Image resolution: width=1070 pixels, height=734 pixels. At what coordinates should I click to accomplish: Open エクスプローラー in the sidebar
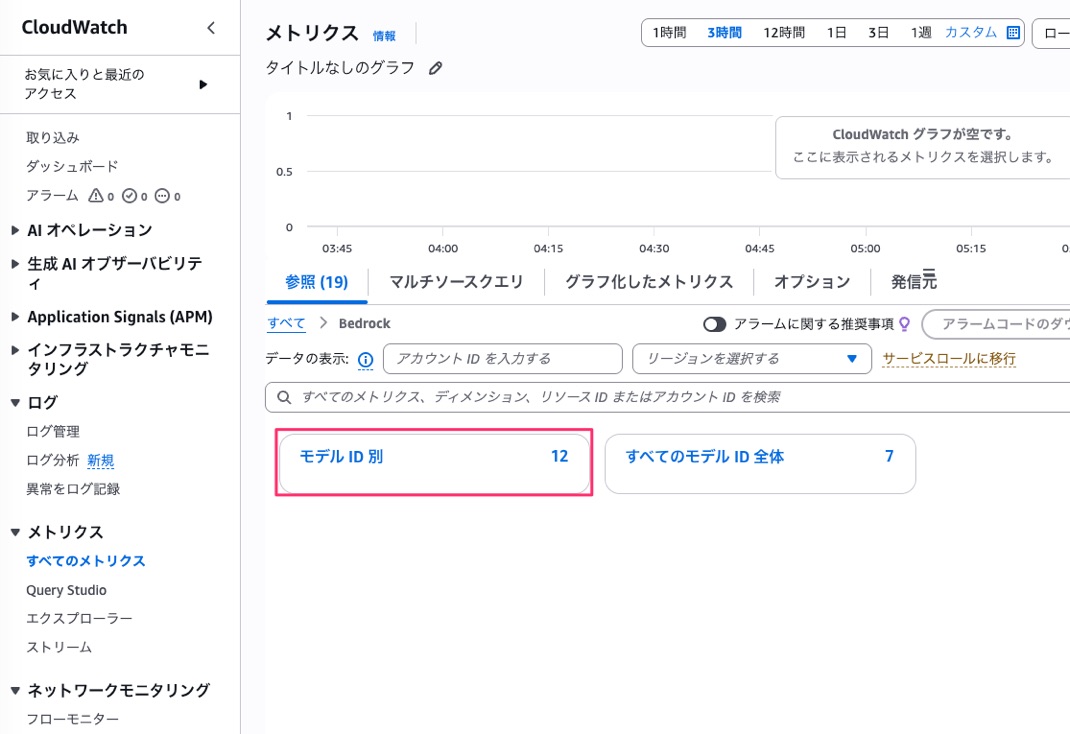79,619
